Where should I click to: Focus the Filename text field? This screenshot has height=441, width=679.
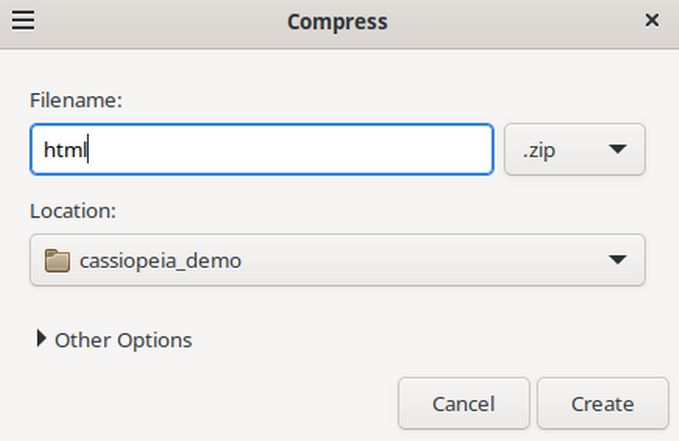coord(261,150)
